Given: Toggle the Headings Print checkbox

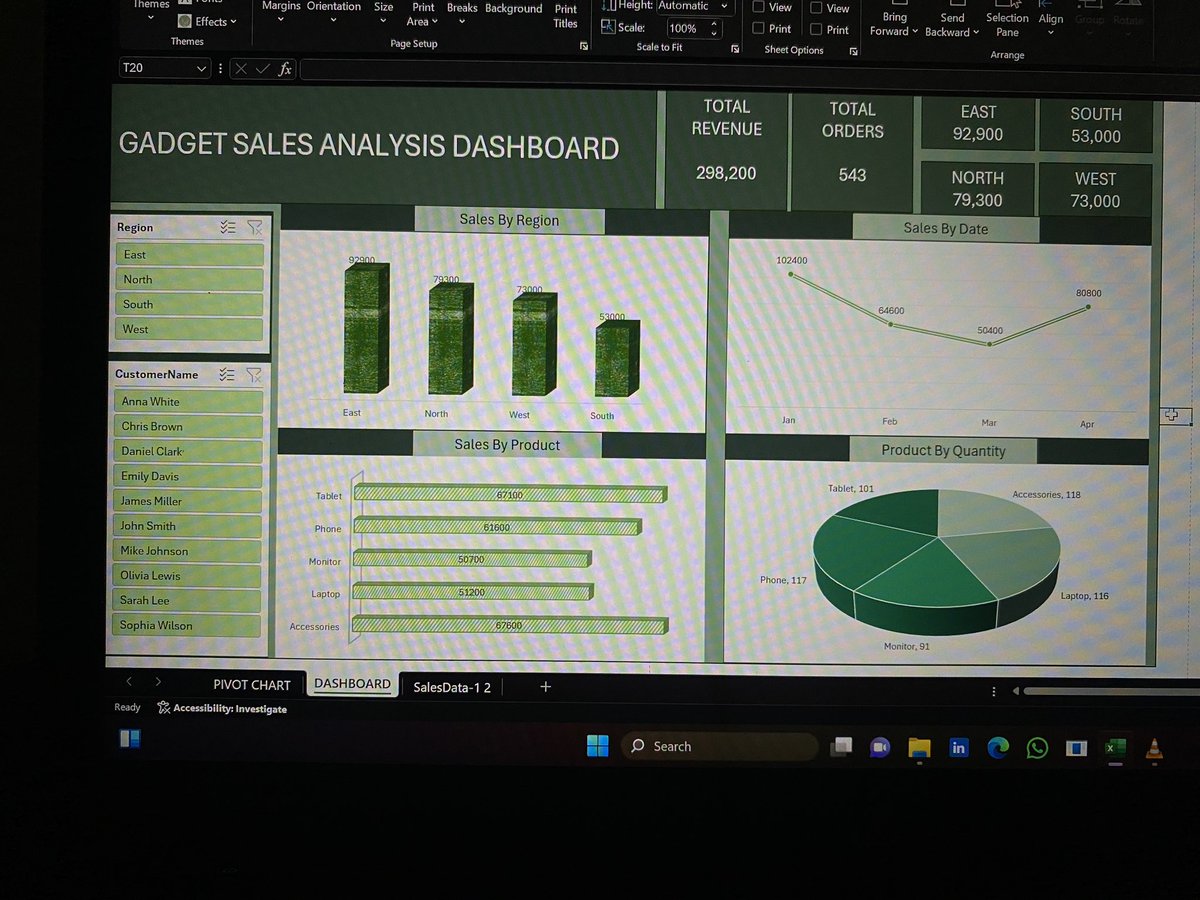Looking at the screenshot, I should tap(816, 30).
